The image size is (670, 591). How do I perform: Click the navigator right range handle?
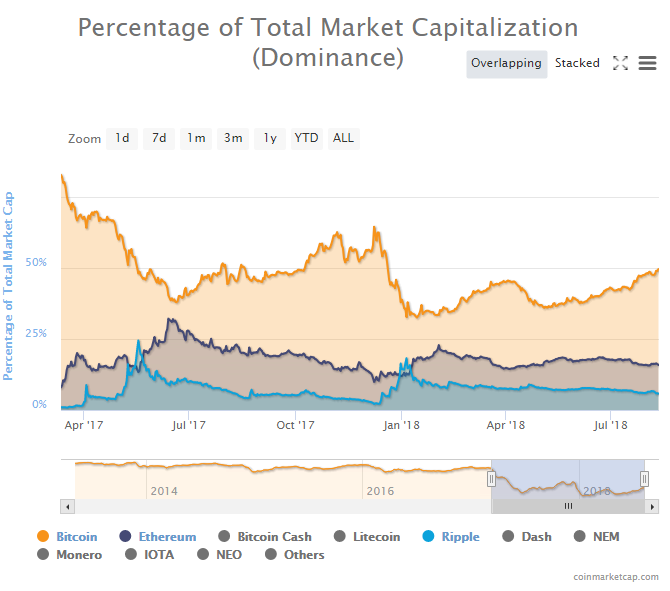click(x=644, y=479)
